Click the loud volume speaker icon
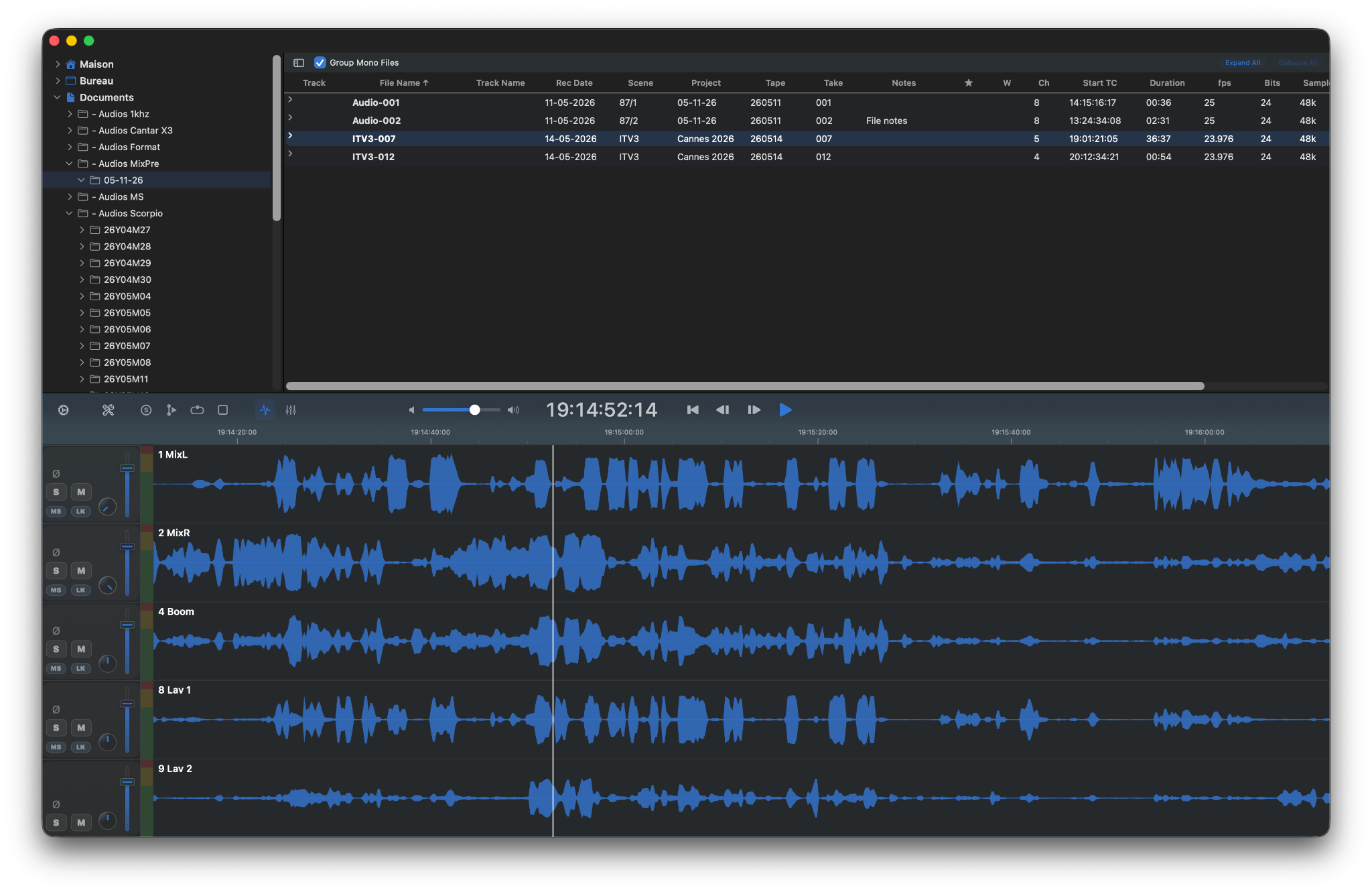The width and height of the screenshot is (1372, 892). click(x=513, y=410)
